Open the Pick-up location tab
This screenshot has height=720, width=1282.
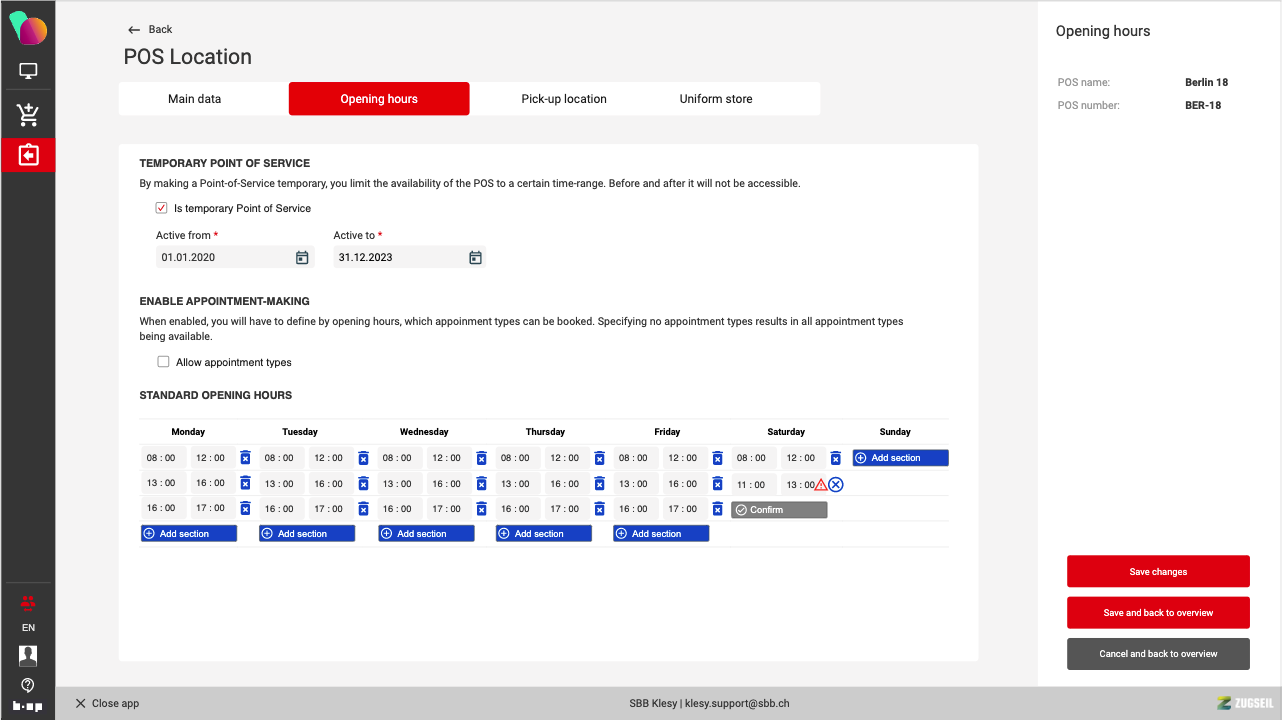coord(564,99)
